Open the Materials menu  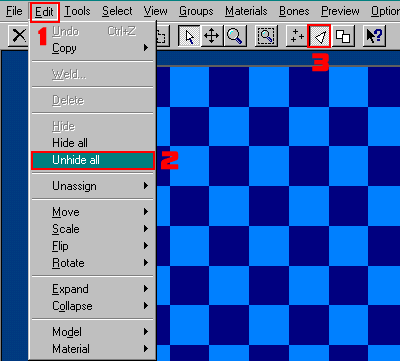pos(246,12)
